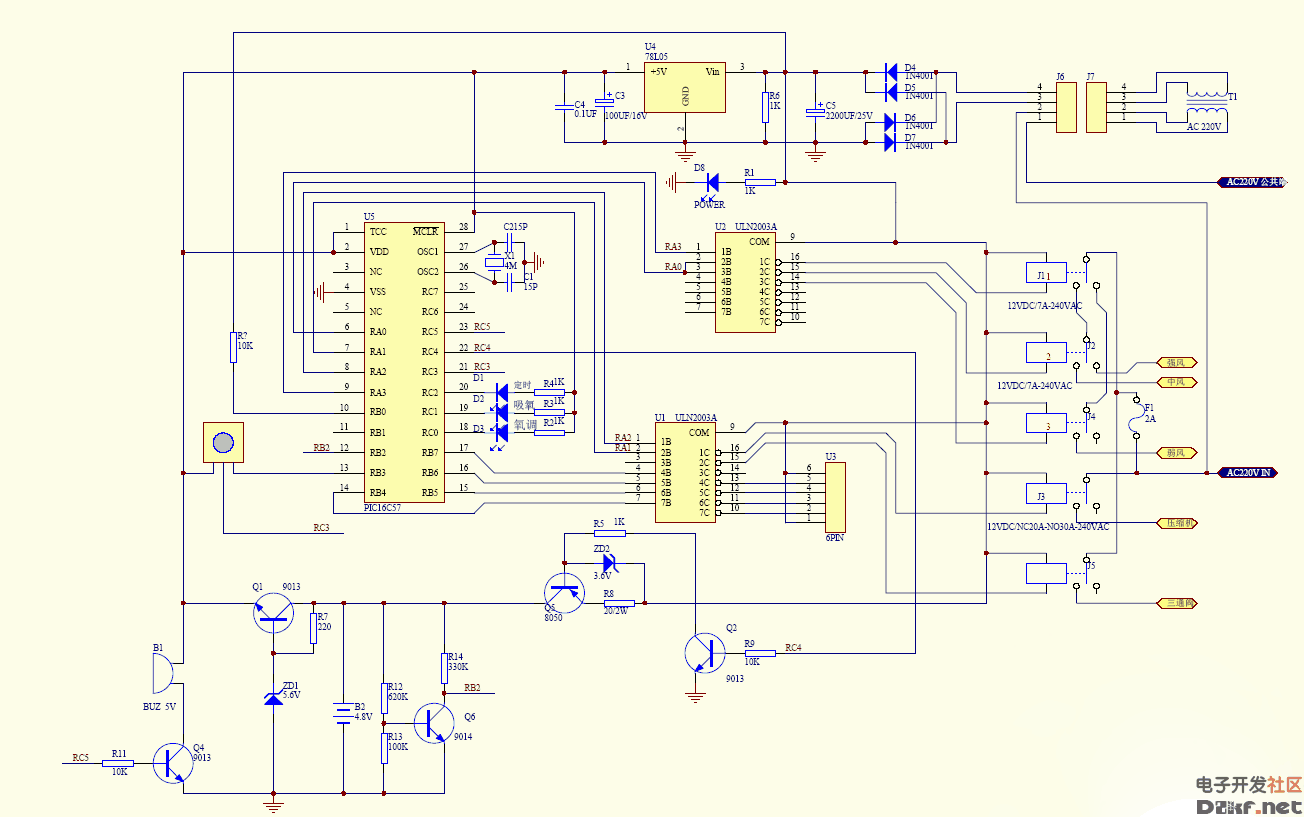Viewport: 1304px width, 817px height.
Task: Select connector J6
Action: point(1066,108)
